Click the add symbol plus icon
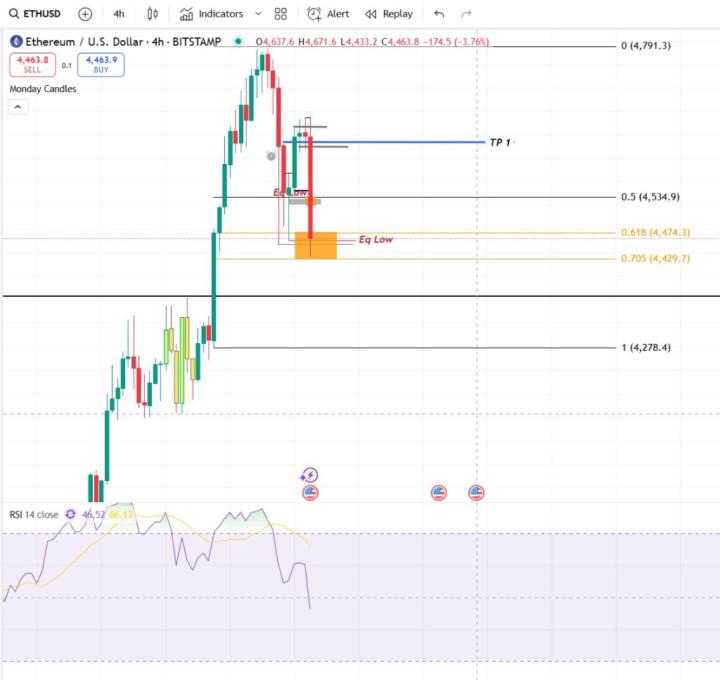The image size is (720, 680). coord(85,14)
